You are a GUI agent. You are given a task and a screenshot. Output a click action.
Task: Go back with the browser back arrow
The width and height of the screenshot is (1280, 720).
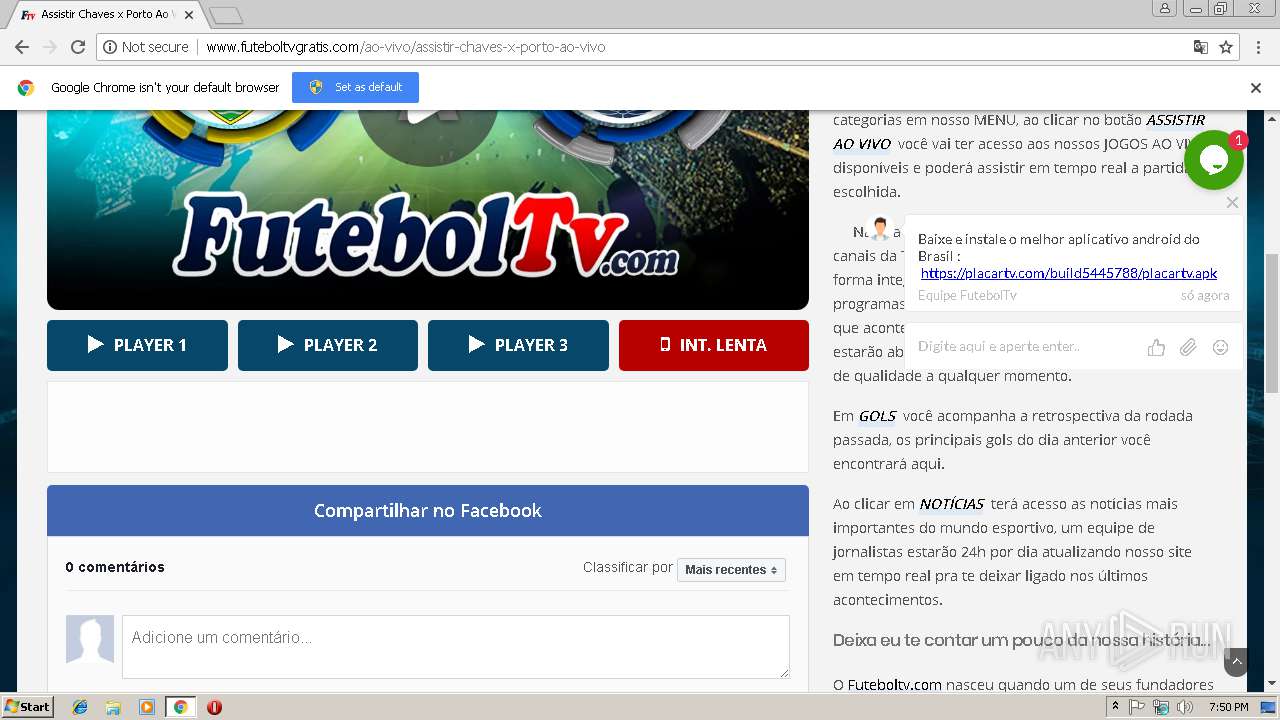(22, 47)
